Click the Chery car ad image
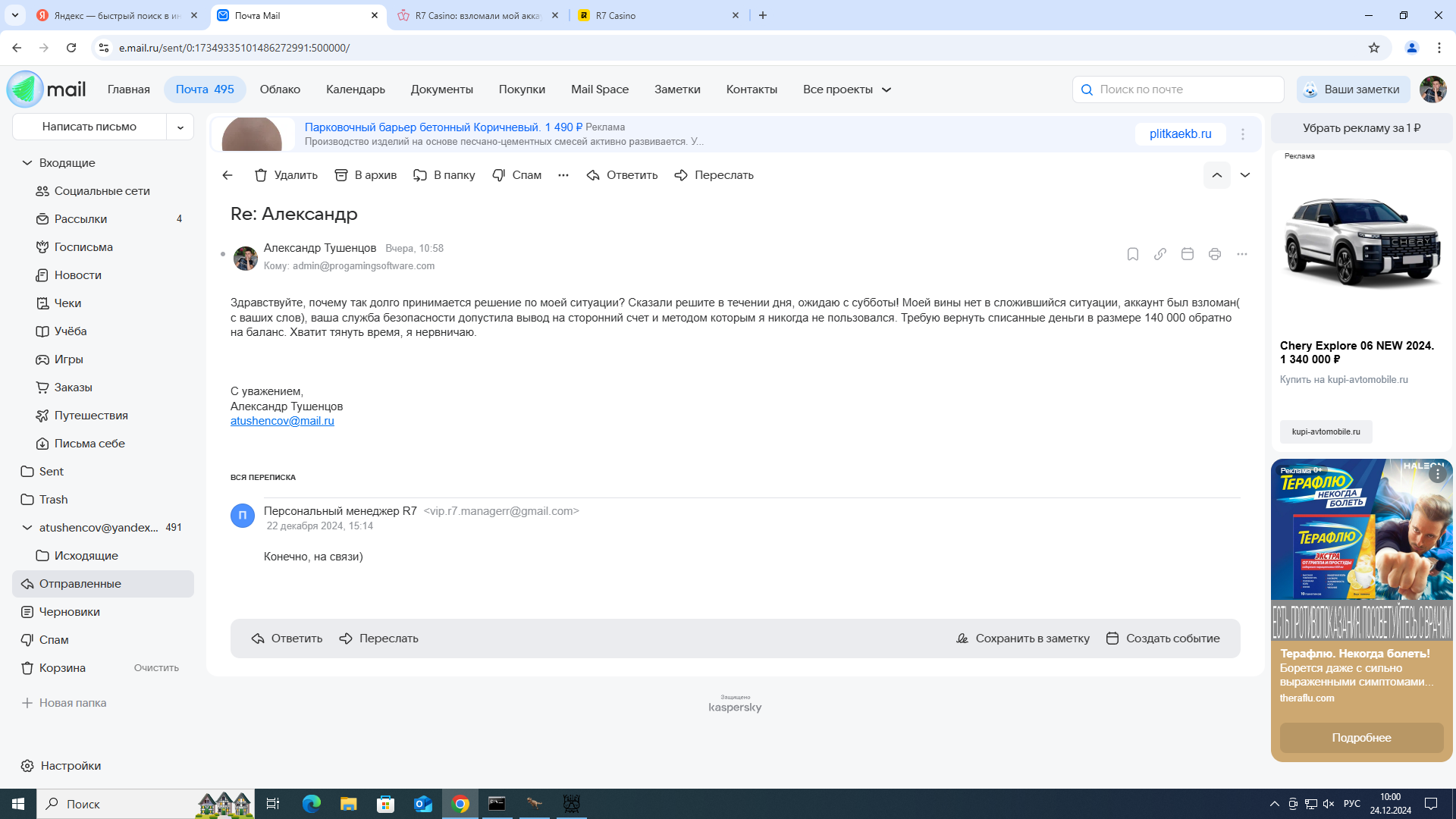1456x819 pixels. (x=1362, y=244)
